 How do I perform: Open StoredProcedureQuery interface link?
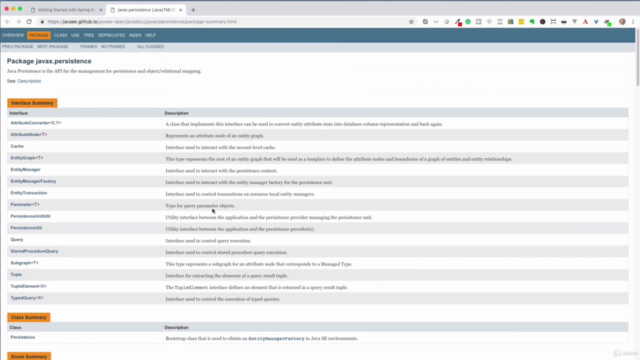(x=35, y=251)
